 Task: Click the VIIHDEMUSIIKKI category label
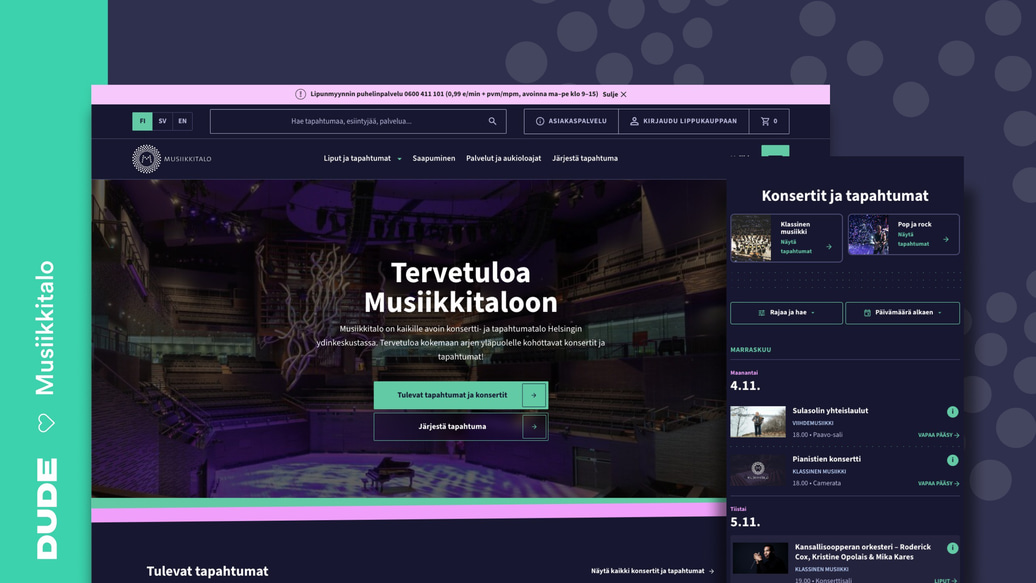[x=813, y=423]
